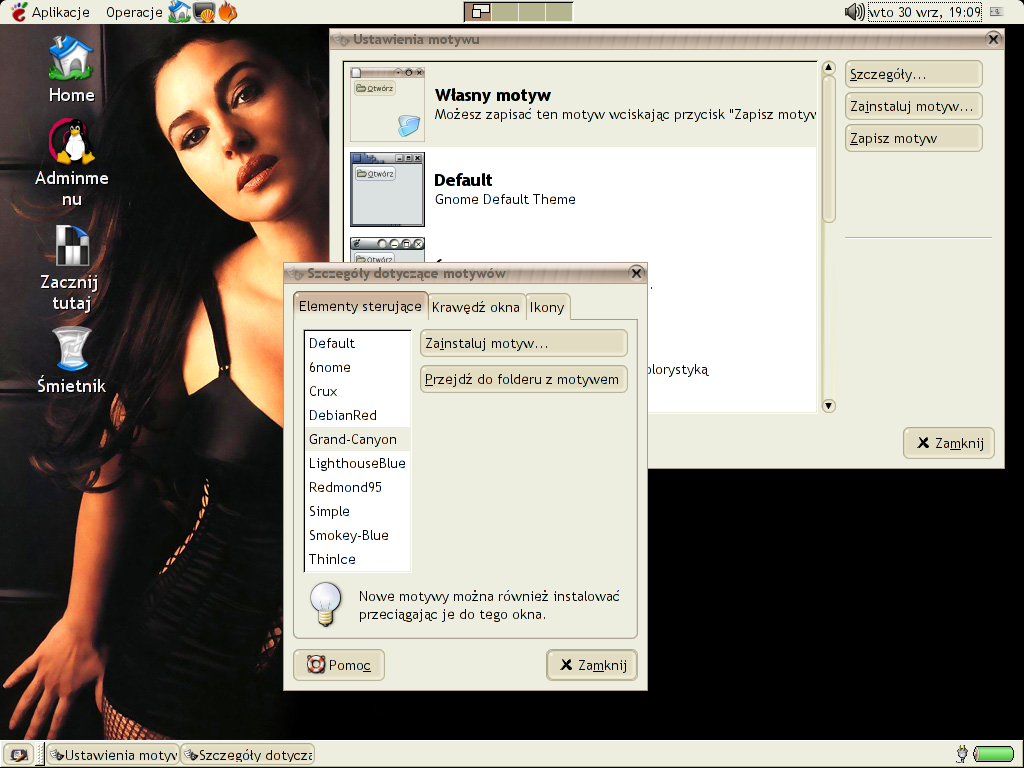Click the theme list scrollbar up arrow
The width and height of the screenshot is (1024, 768).
[829, 68]
